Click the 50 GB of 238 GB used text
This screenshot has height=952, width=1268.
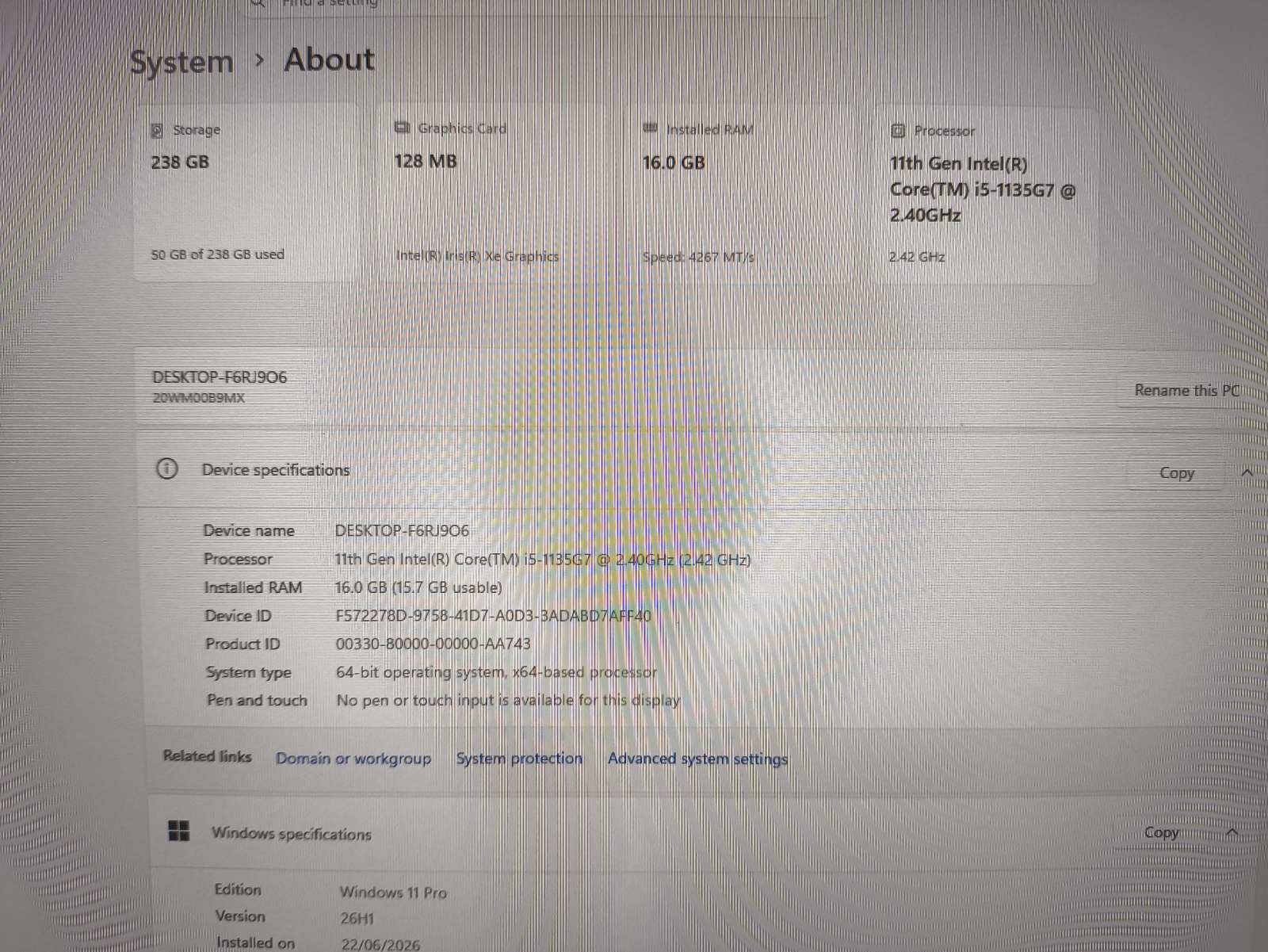(218, 254)
